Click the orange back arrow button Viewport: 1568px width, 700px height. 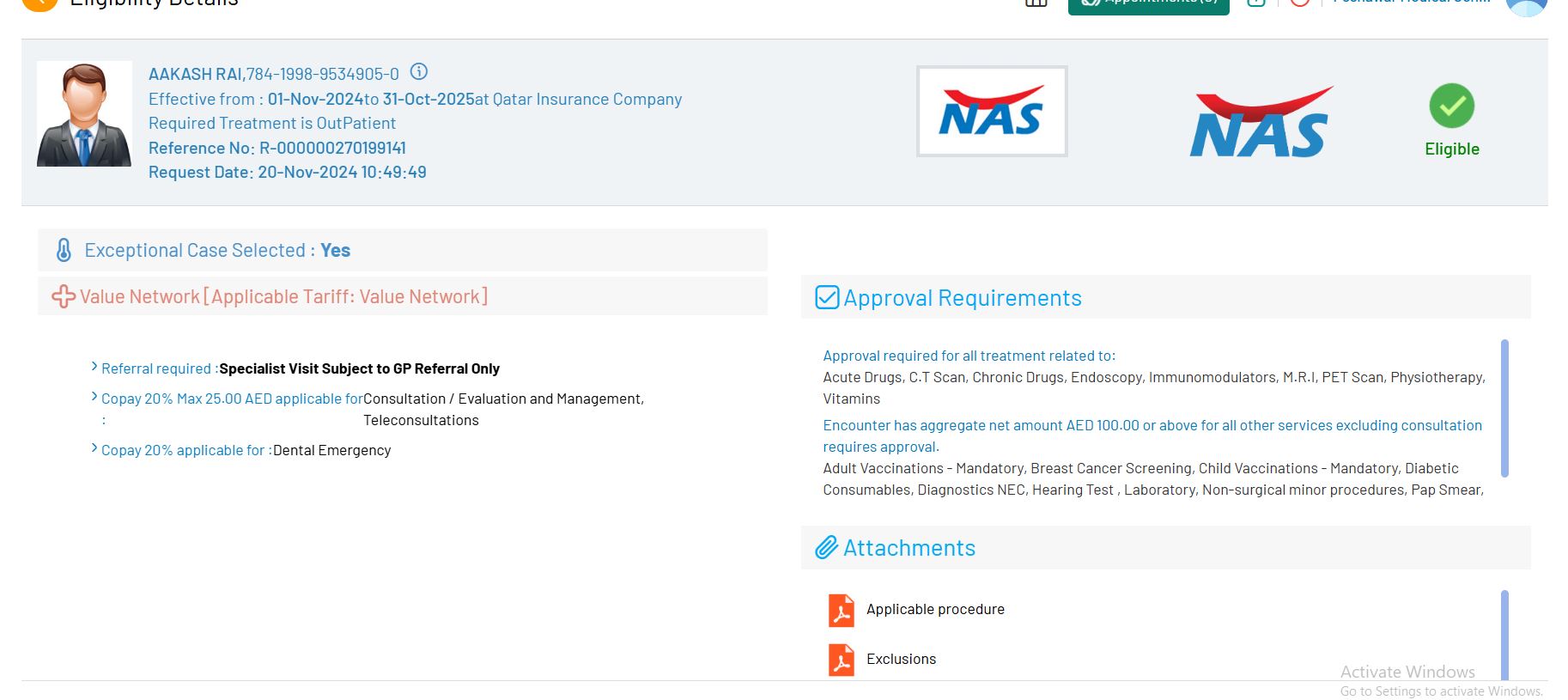pyautogui.click(x=40, y=3)
